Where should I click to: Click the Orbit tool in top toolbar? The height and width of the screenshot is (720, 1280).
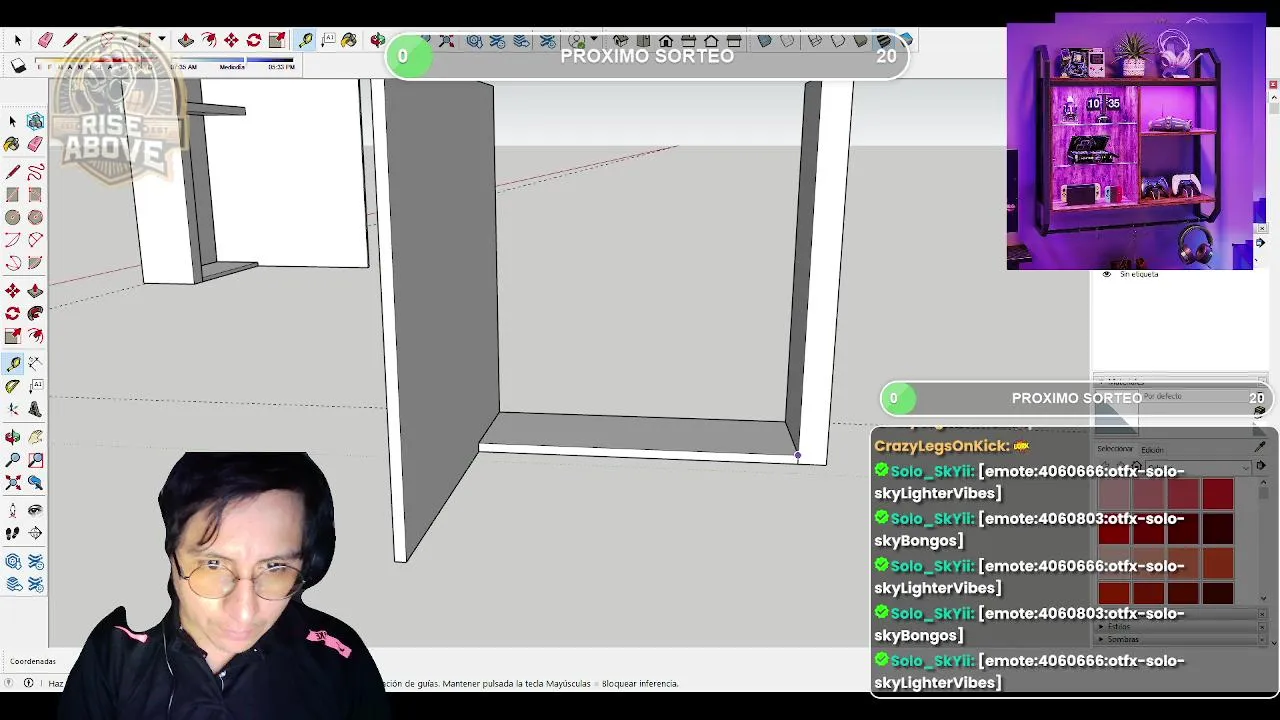click(377, 40)
